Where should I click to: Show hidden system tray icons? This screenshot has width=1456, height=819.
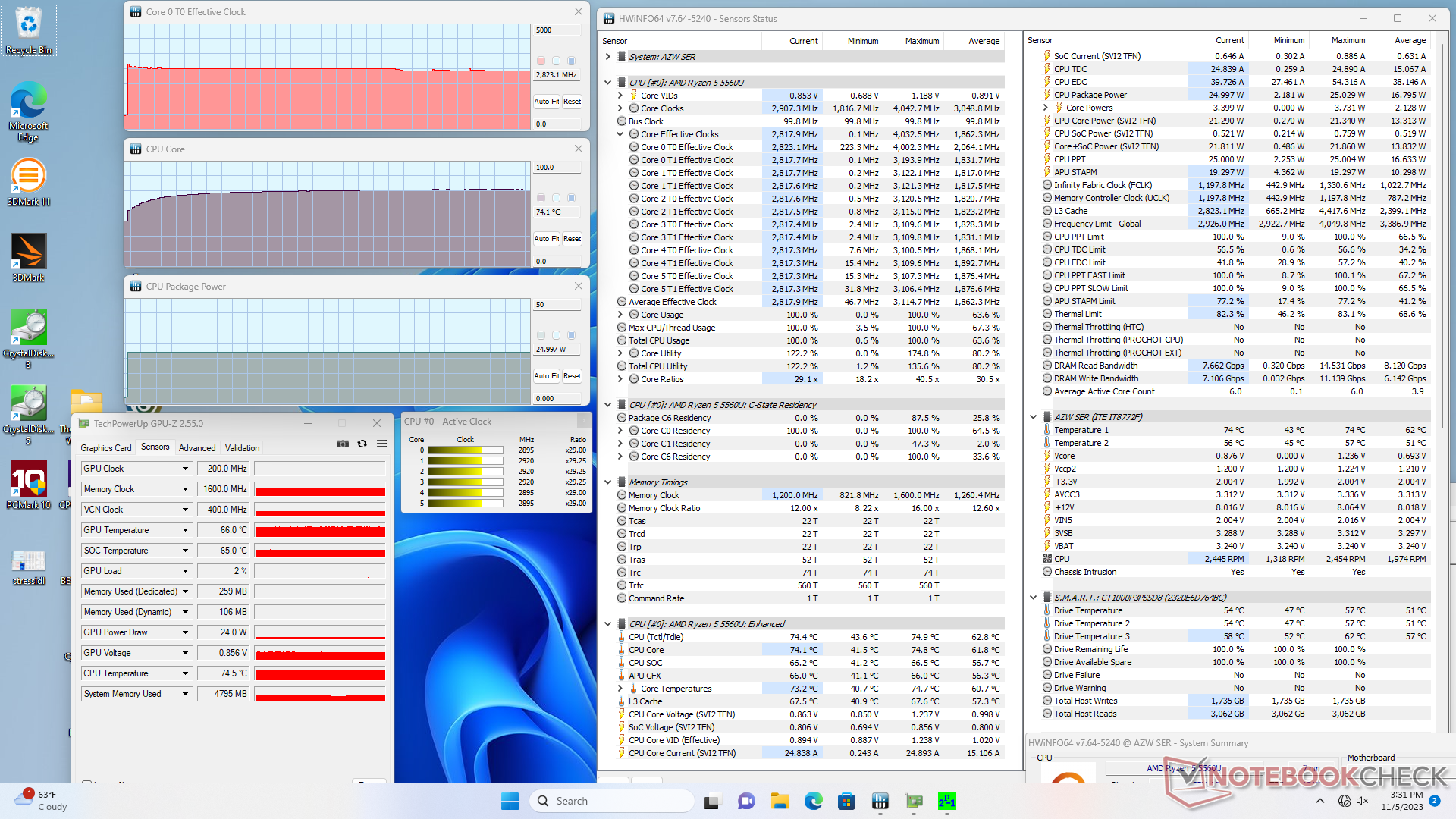click(1320, 801)
